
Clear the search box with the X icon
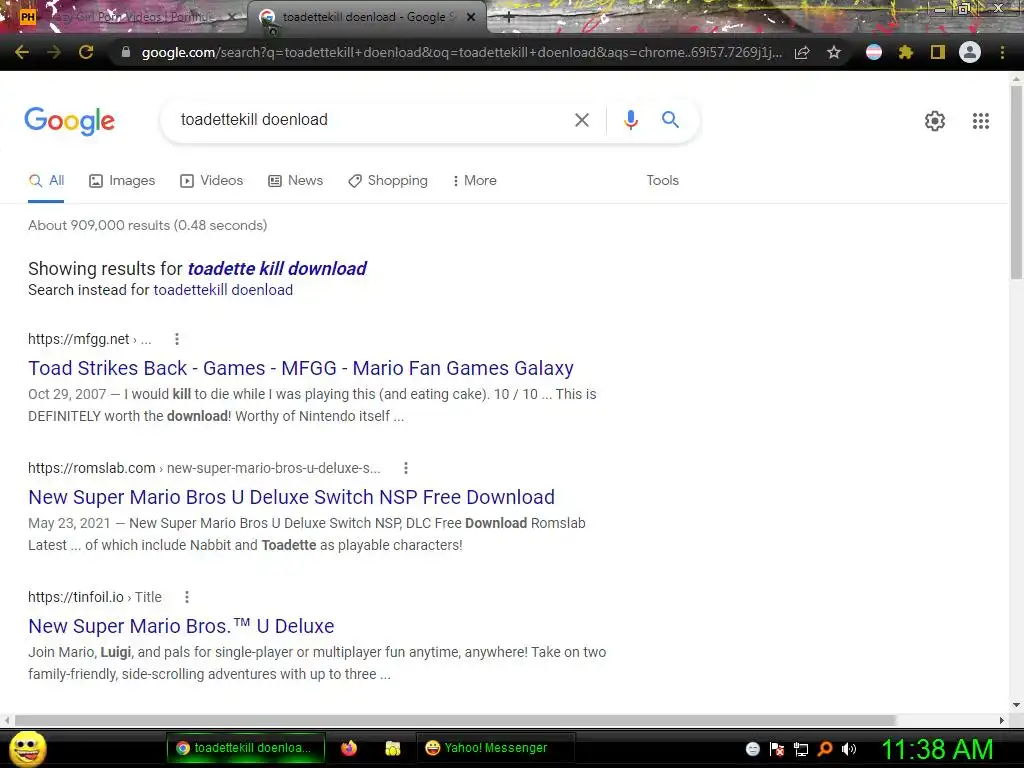[x=581, y=120]
